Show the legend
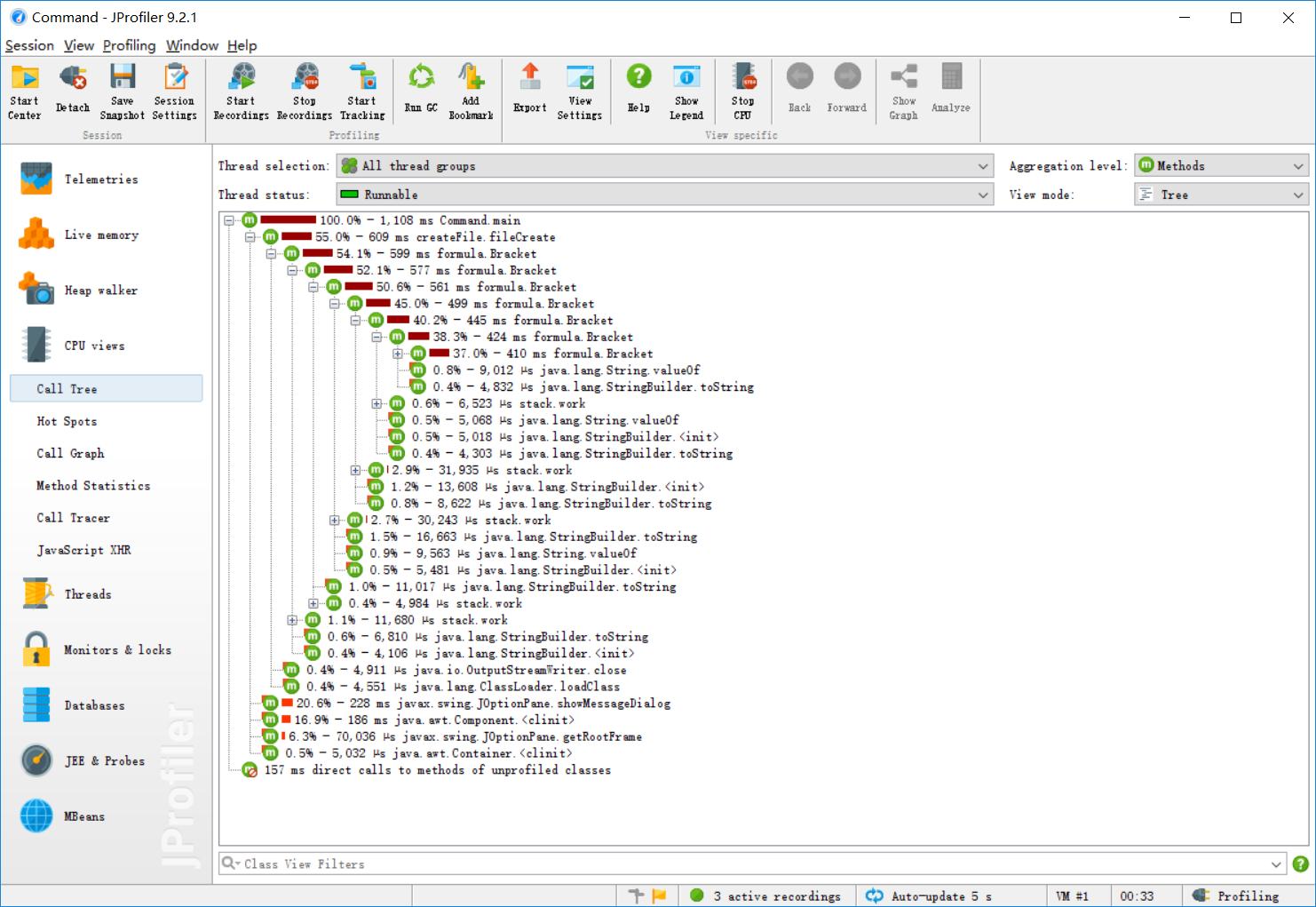This screenshot has width=1316, height=907. pos(686,91)
